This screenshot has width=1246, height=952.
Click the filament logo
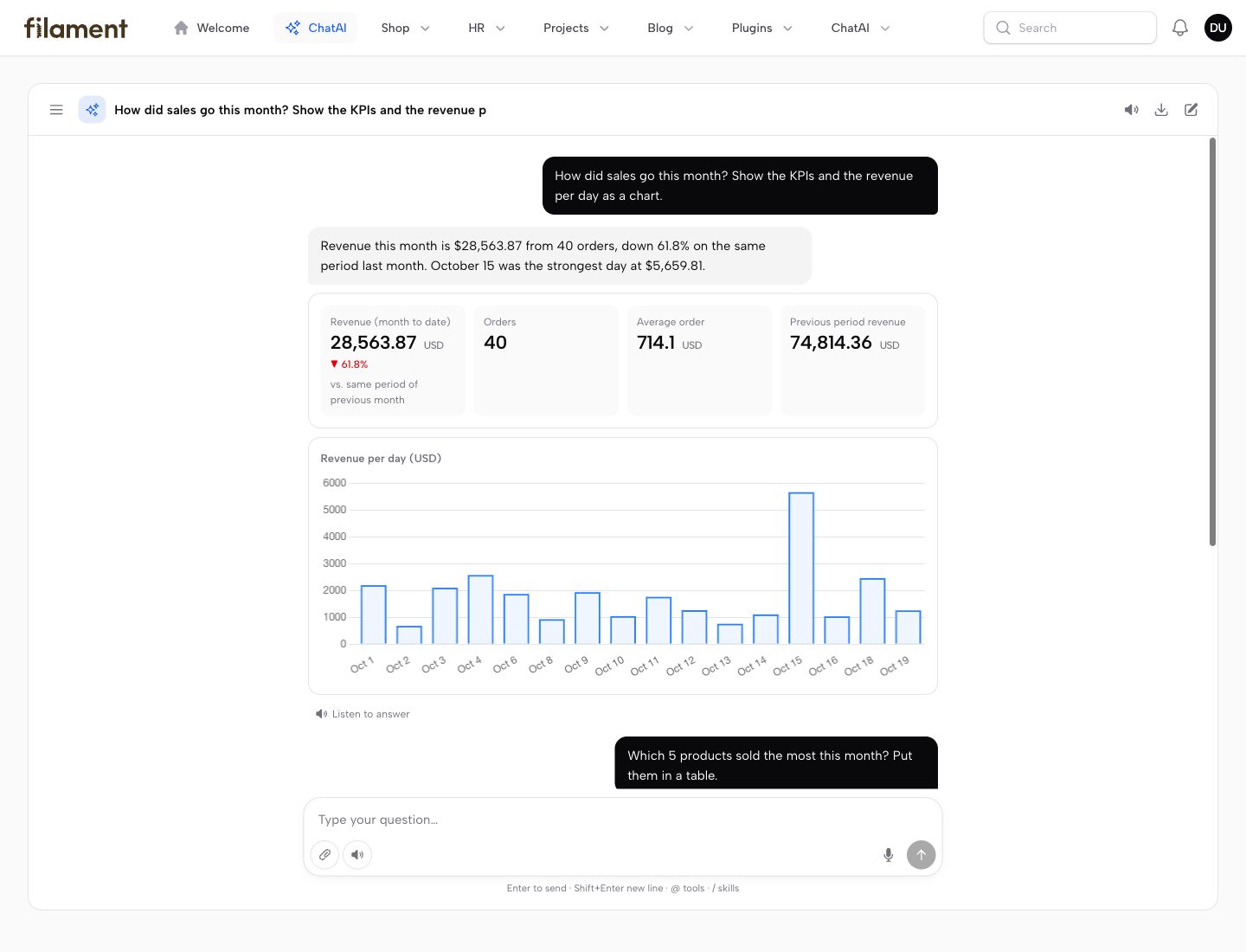click(x=76, y=28)
